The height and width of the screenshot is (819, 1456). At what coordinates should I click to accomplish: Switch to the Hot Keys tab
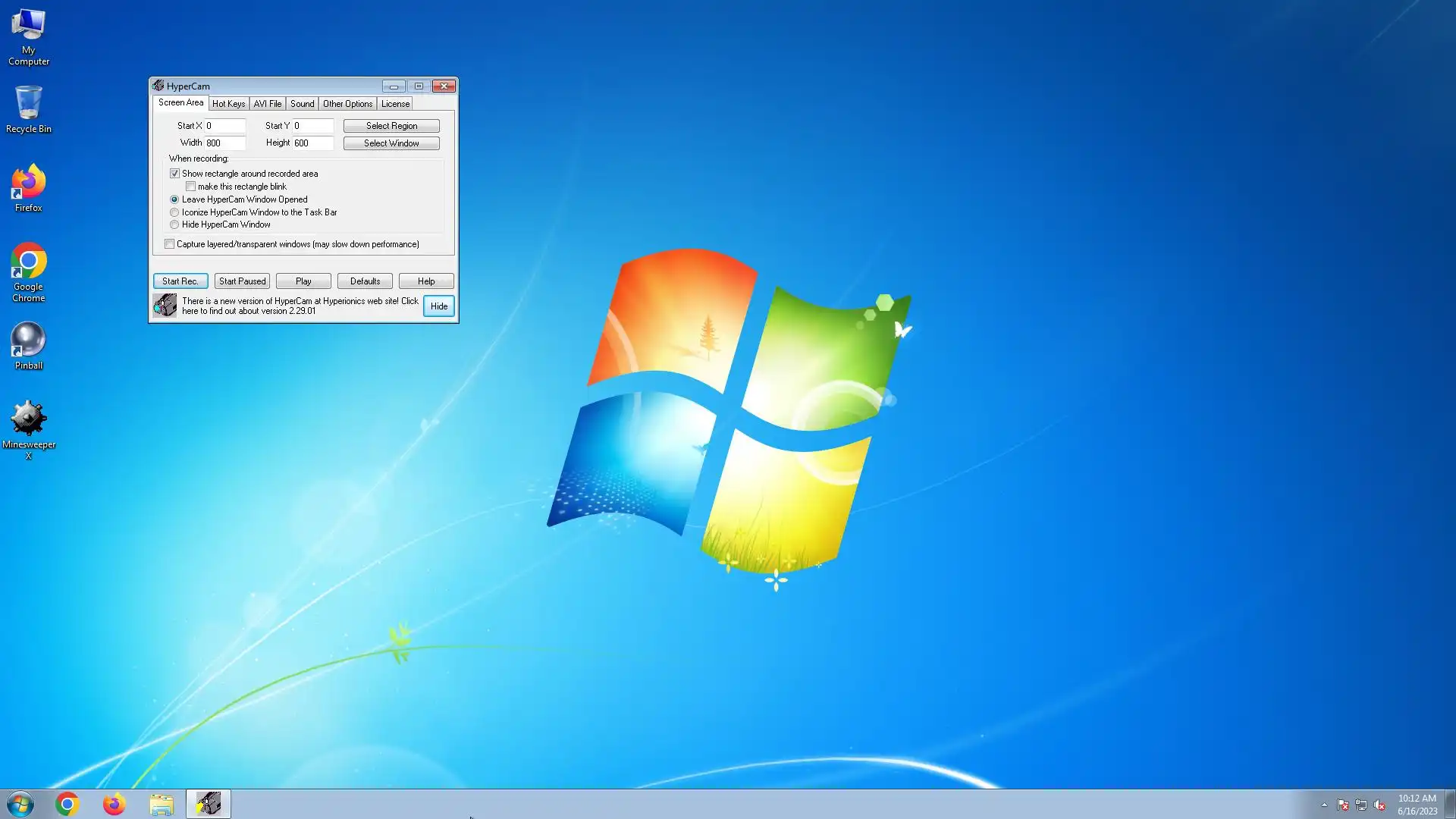[228, 104]
